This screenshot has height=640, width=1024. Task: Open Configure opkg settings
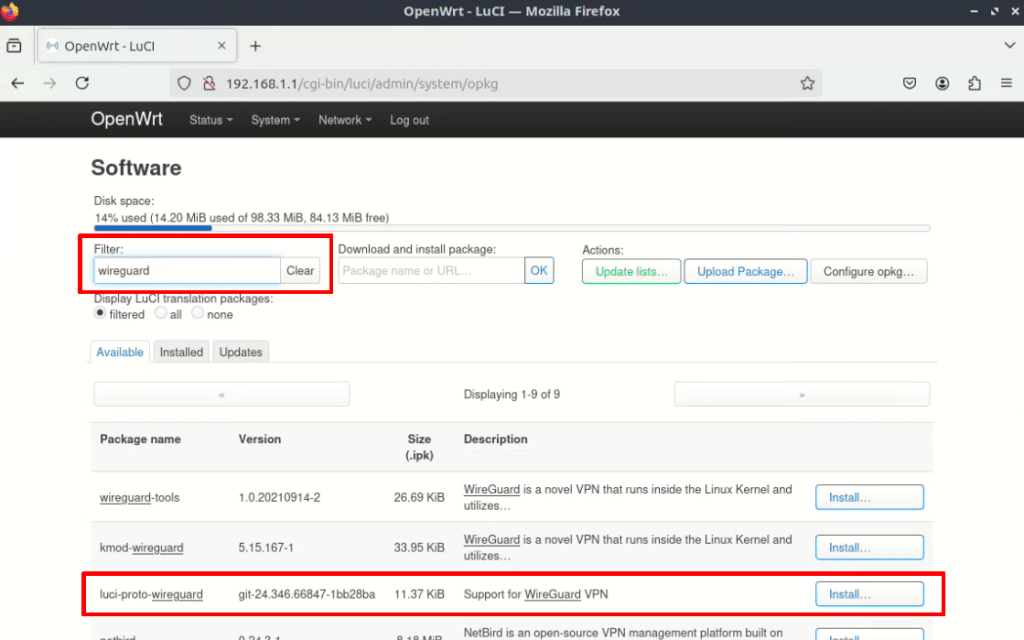tap(869, 272)
